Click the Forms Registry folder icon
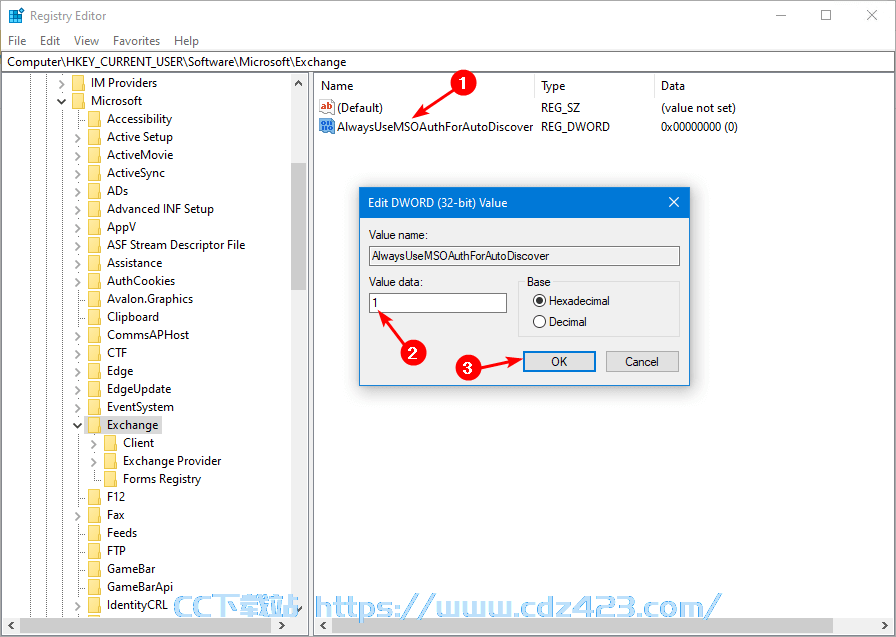The width and height of the screenshot is (896, 637). (x=110, y=479)
